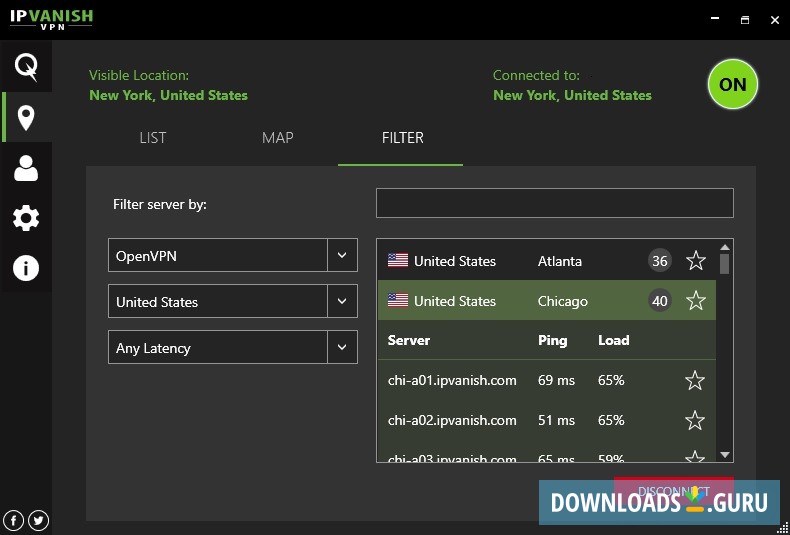Favorite the Atlanta location star
790x535 pixels.
(x=696, y=261)
